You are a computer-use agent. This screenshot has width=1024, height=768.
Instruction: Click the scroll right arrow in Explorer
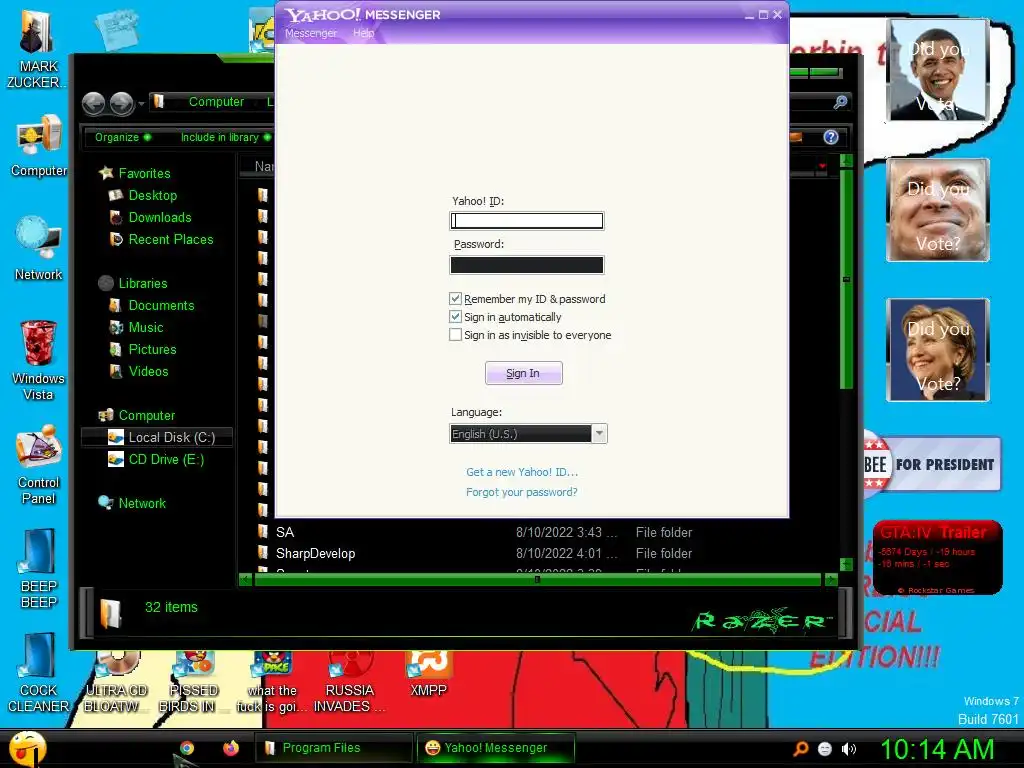(831, 579)
